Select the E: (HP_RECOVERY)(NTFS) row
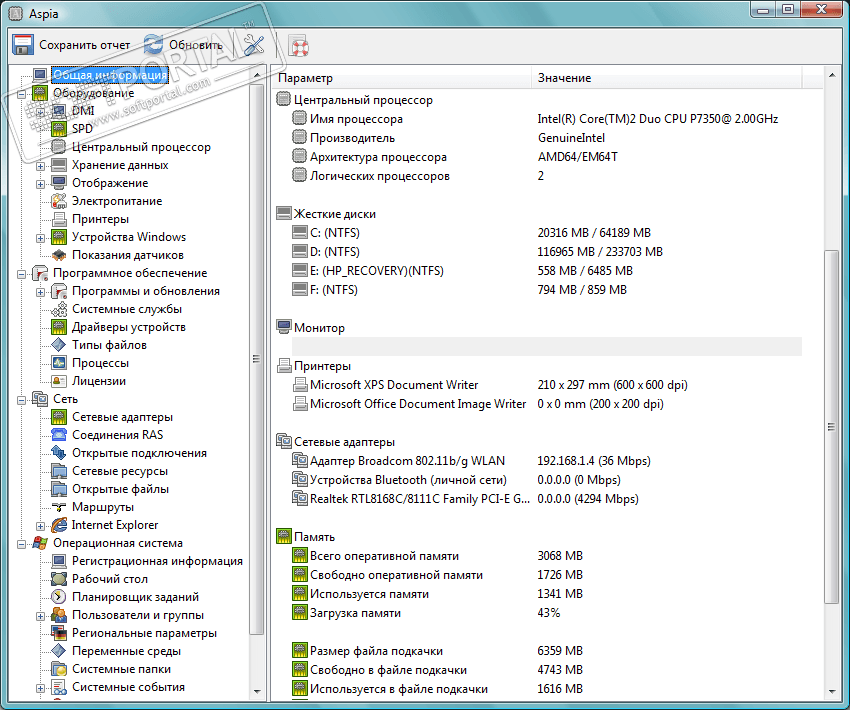 [x=546, y=270]
